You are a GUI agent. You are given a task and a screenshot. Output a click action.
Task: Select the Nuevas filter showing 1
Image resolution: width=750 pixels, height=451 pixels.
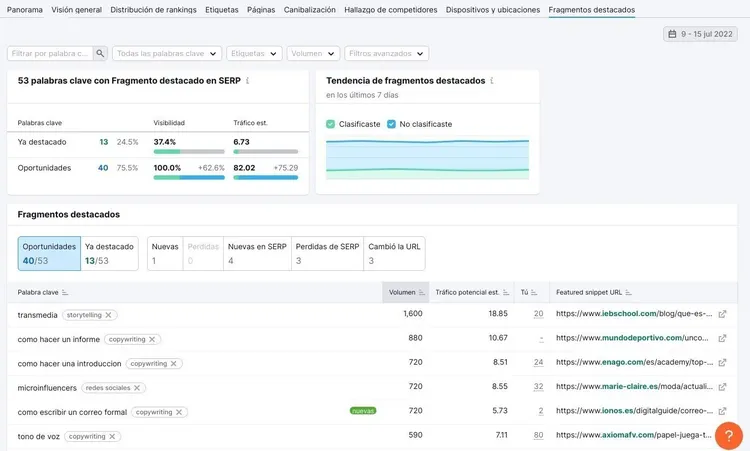point(165,253)
